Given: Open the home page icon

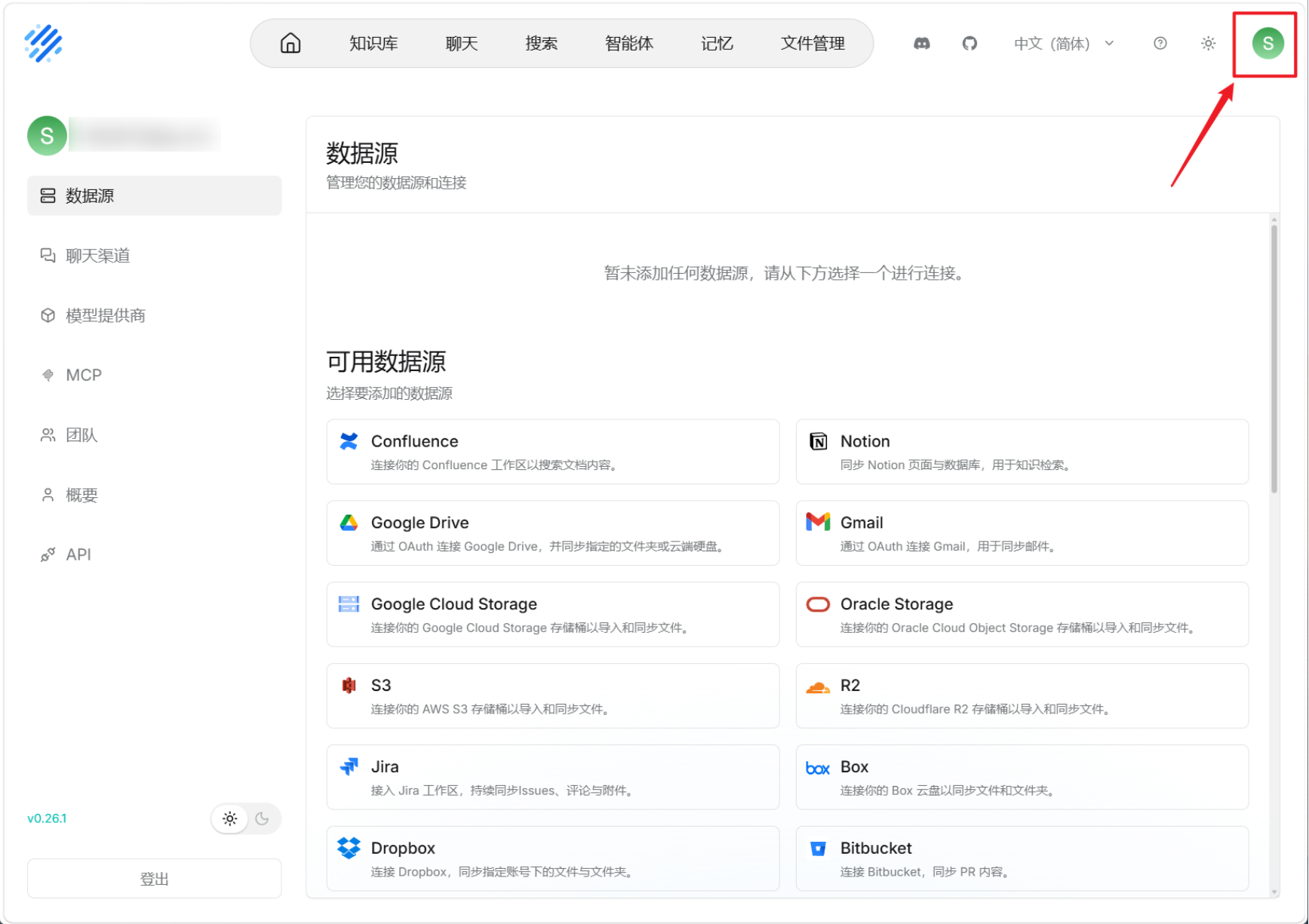Looking at the screenshot, I should pyautogui.click(x=290, y=43).
